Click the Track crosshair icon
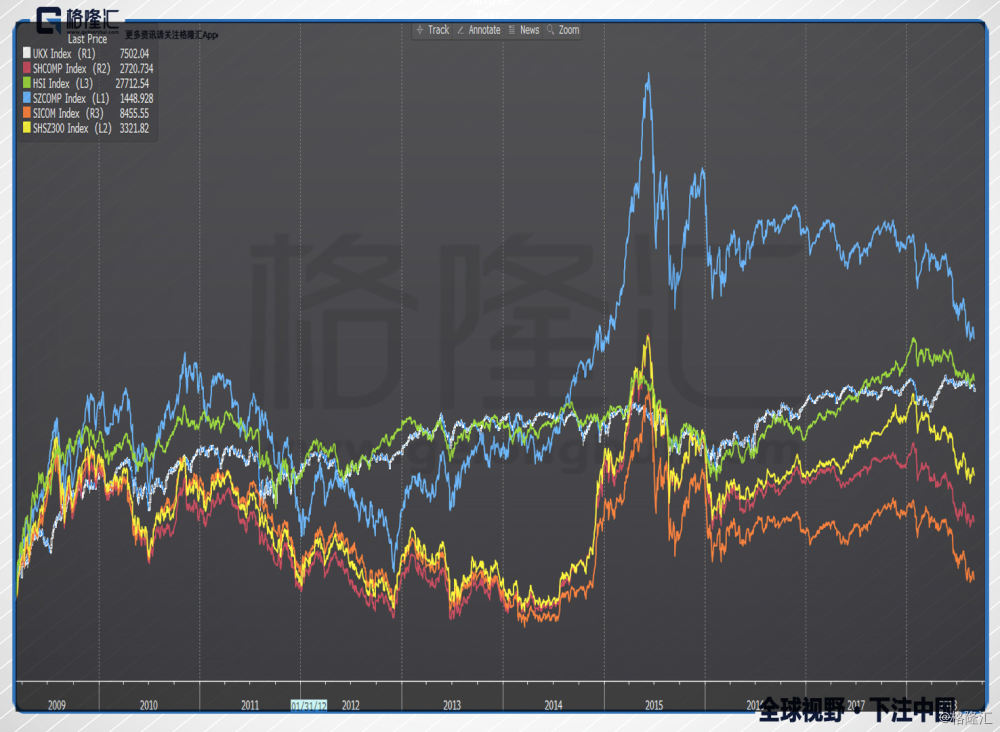The image size is (1000, 732). click(420, 30)
